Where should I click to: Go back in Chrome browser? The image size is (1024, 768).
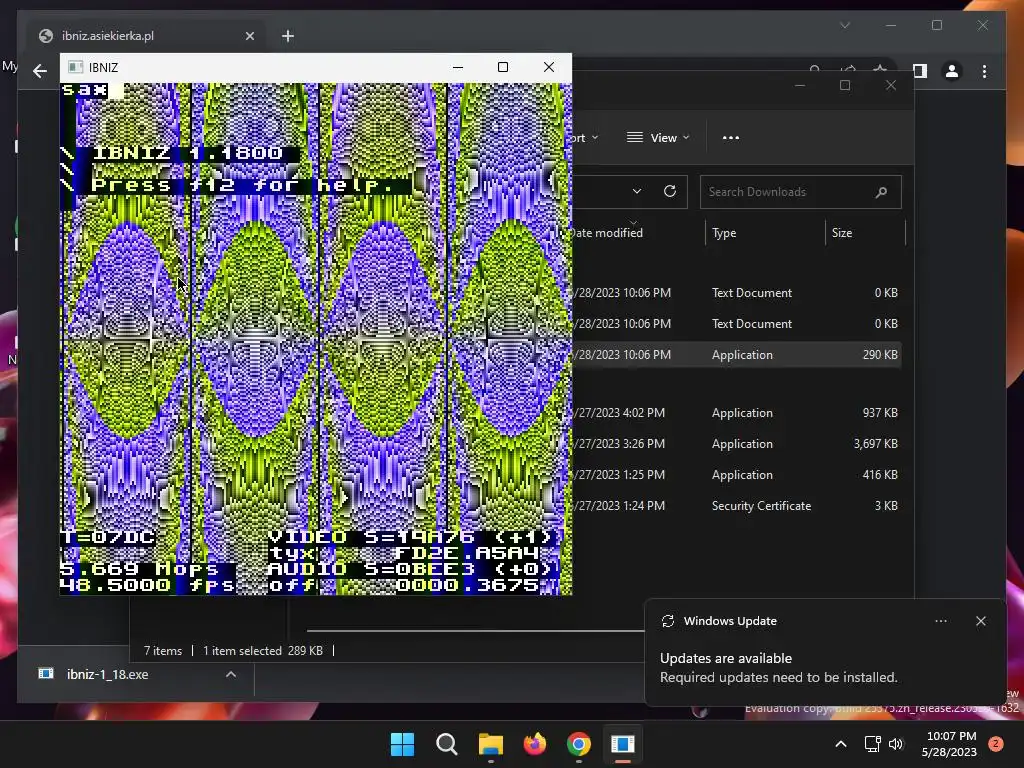pos(40,71)
